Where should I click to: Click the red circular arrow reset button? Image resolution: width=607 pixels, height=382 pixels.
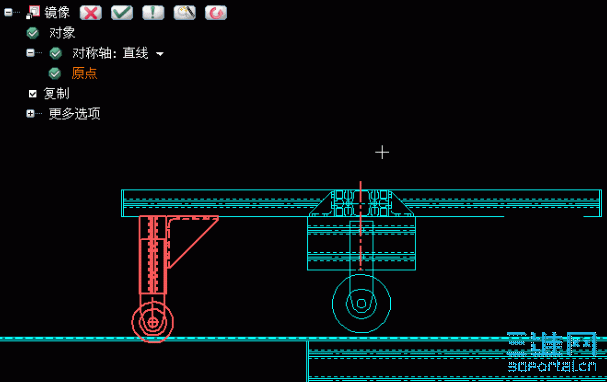[216, 13]
